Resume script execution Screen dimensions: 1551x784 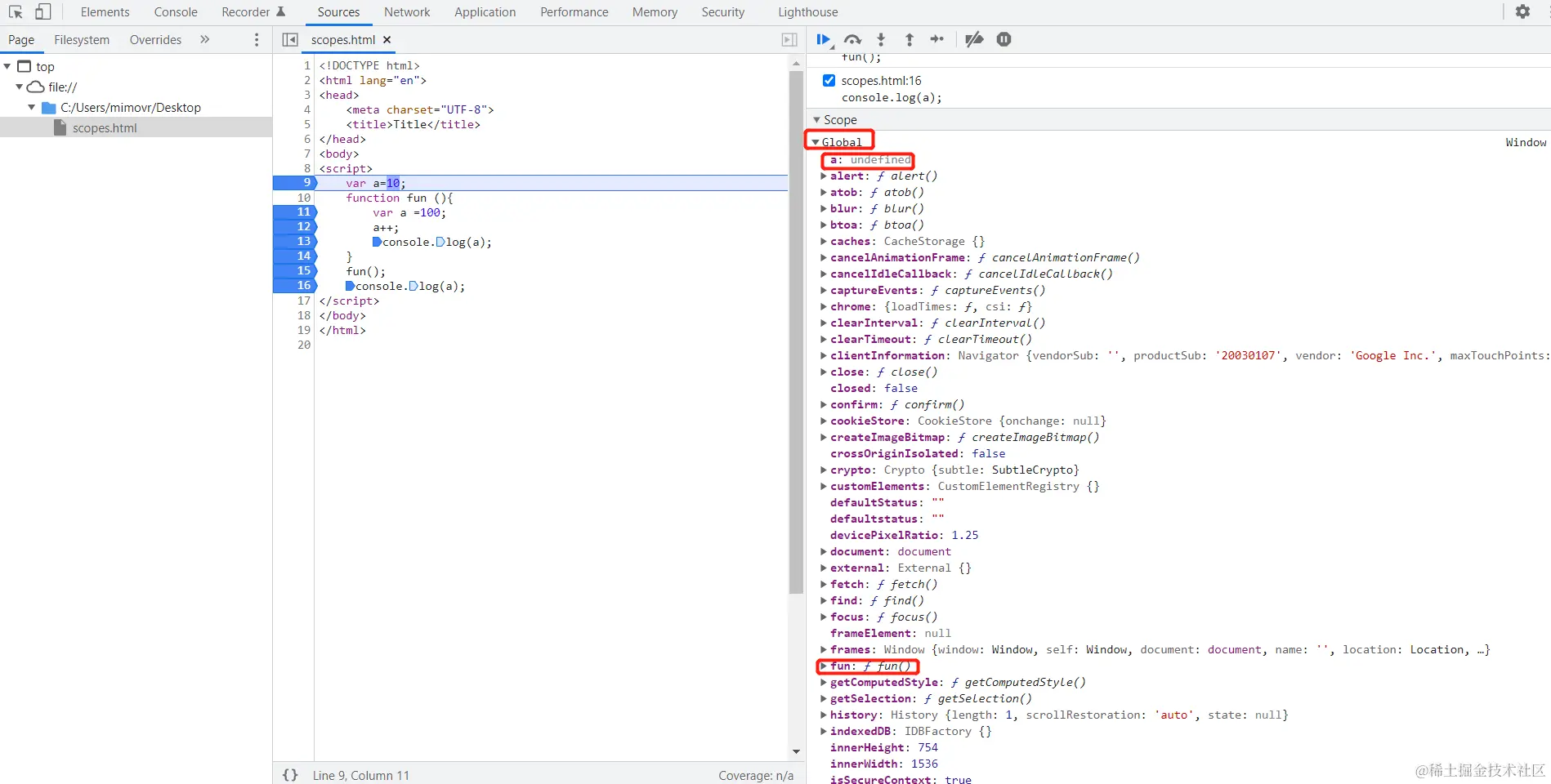click(824, 39)
